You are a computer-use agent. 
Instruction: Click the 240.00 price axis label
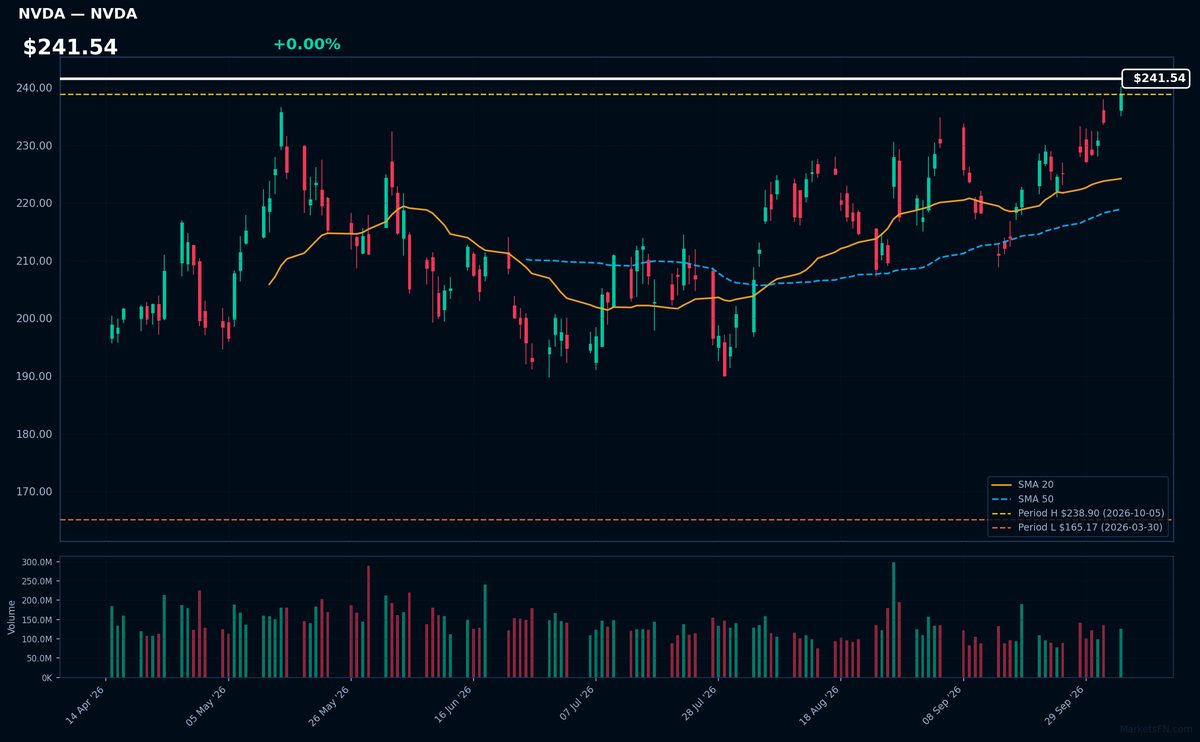coord(35,88)
